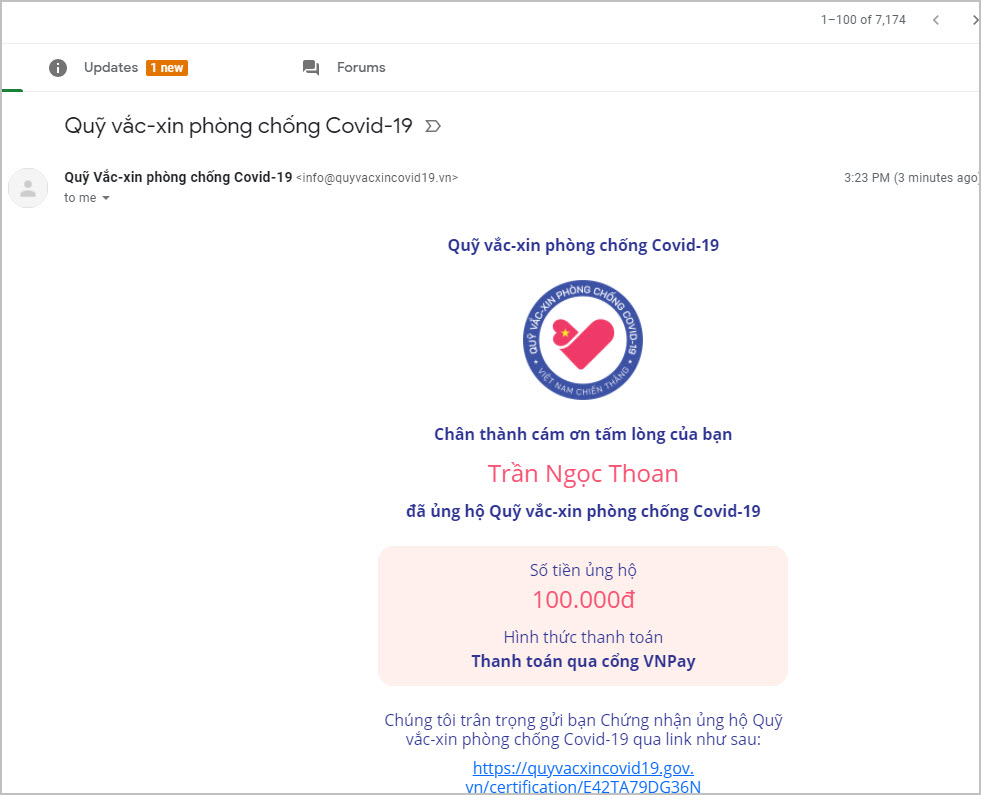Expand recipient details next to "to me"
Screen dimensions: 981x795
click(x=106, y=198)
